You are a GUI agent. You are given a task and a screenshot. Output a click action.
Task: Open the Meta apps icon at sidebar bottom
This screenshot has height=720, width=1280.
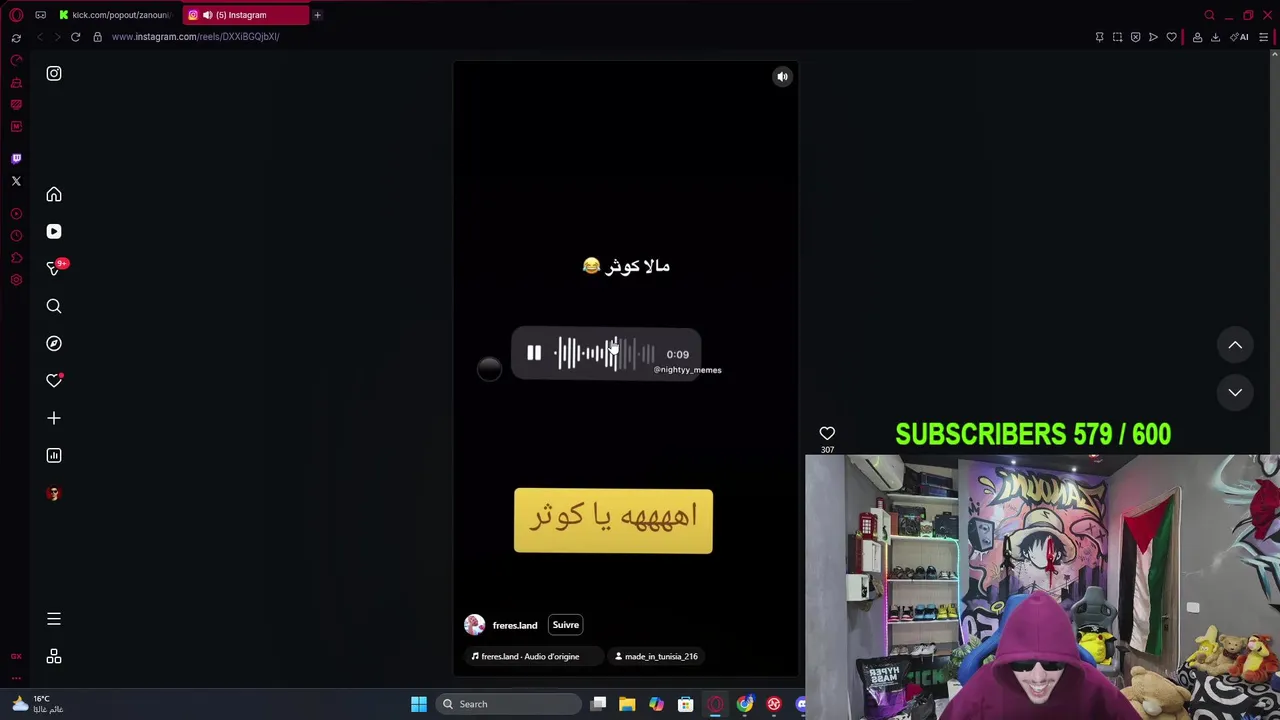54,656
